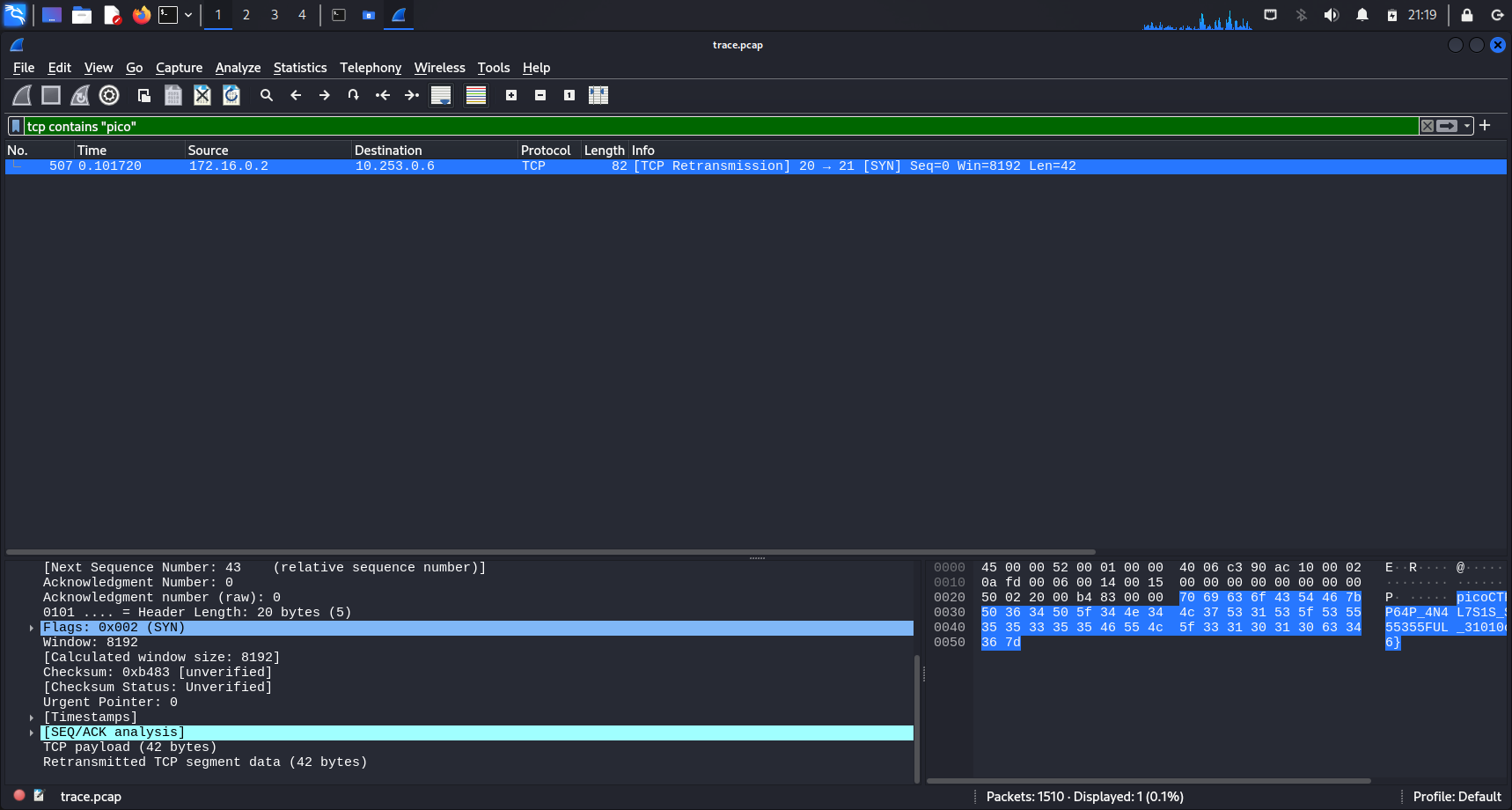1512x810 pixels.
Task: Click the packet list horizontal scrollbar
Action: click(x=550, y=552)
